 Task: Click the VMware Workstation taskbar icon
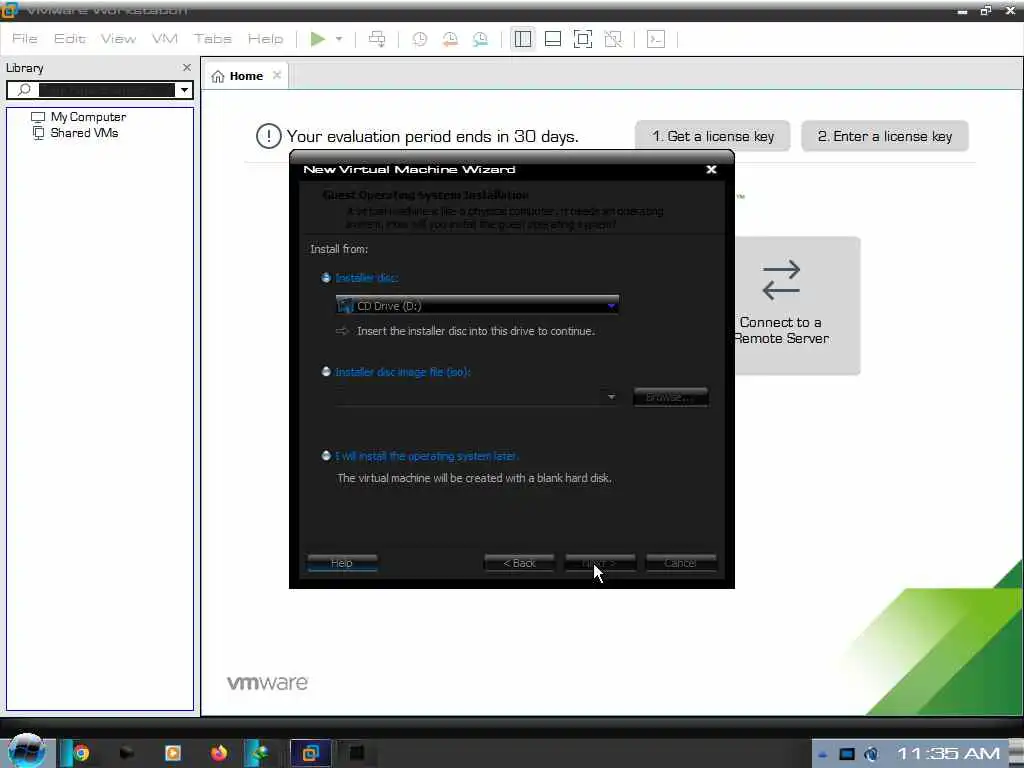(310, 753)
